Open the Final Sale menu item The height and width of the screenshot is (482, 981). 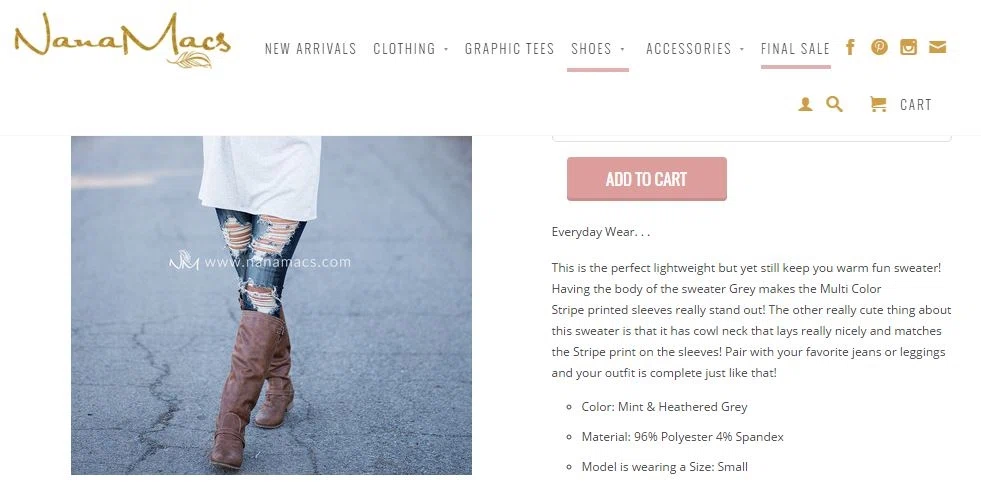click(795, 49)
